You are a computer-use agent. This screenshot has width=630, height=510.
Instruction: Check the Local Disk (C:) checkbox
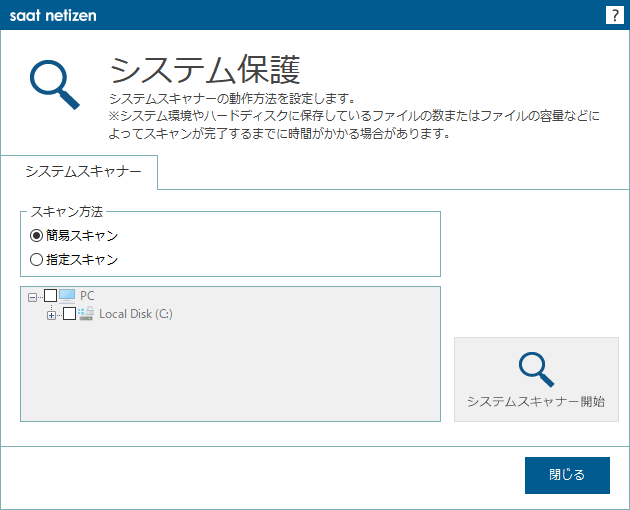(70, 314)
